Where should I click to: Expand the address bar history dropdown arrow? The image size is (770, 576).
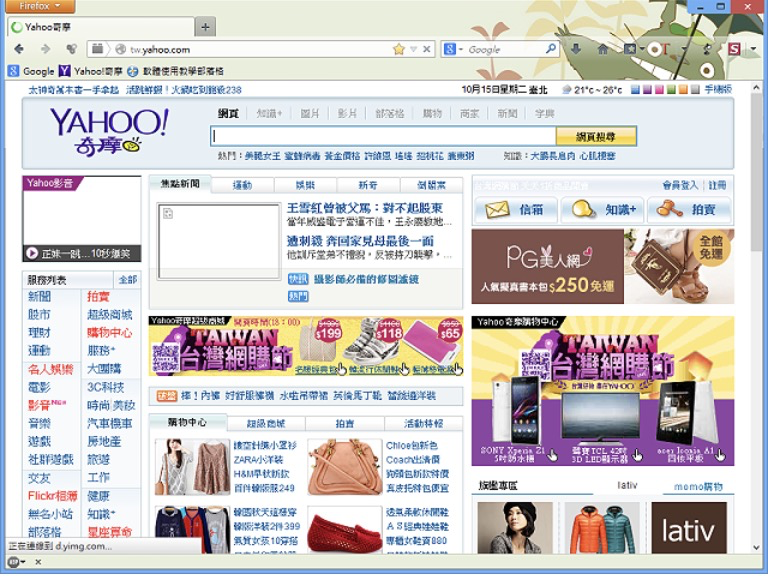[x=413, y=49]
